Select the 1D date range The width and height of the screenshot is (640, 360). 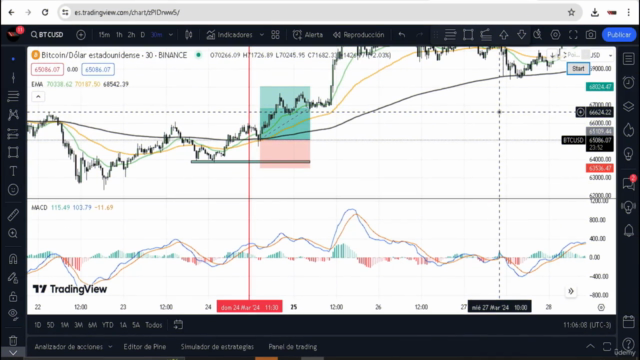pos(38,325)
